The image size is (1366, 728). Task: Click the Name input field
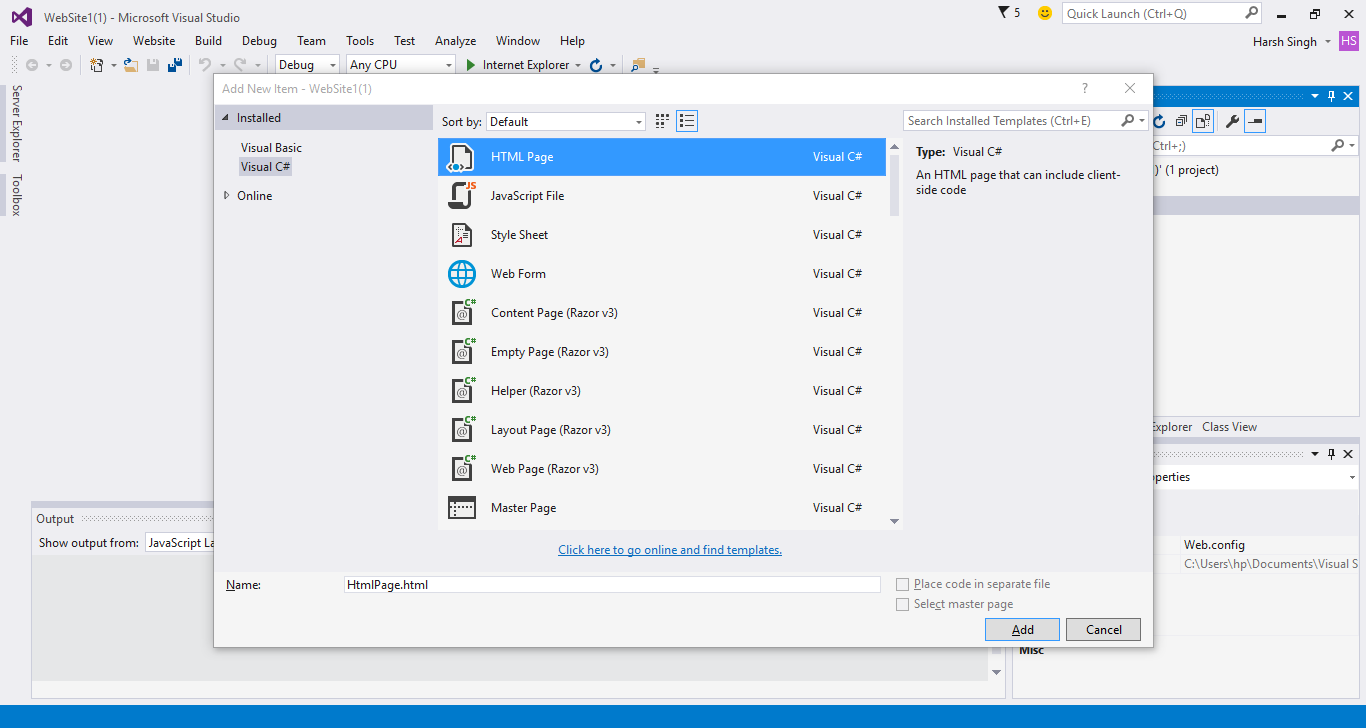pyautogui.click(x=612, y=585)
